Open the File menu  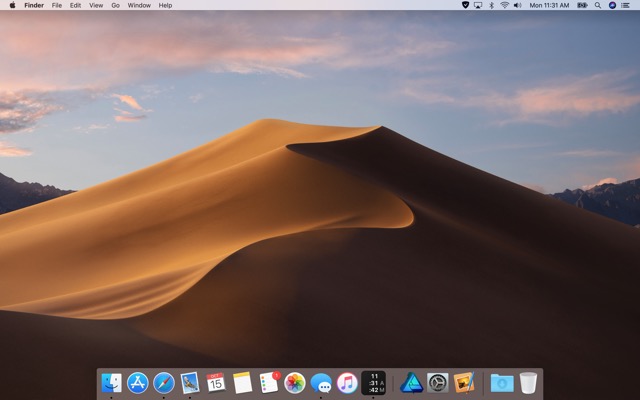(x=57, y=5)
